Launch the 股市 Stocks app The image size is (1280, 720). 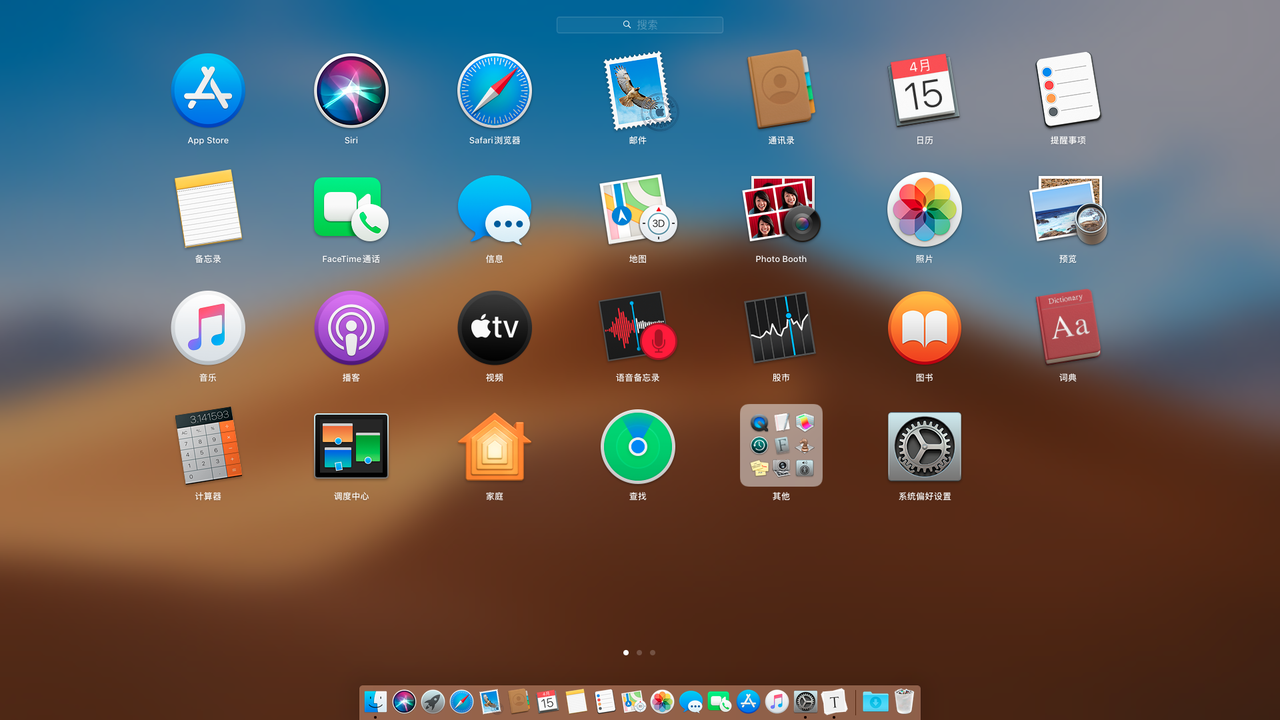tap(781, 328)
